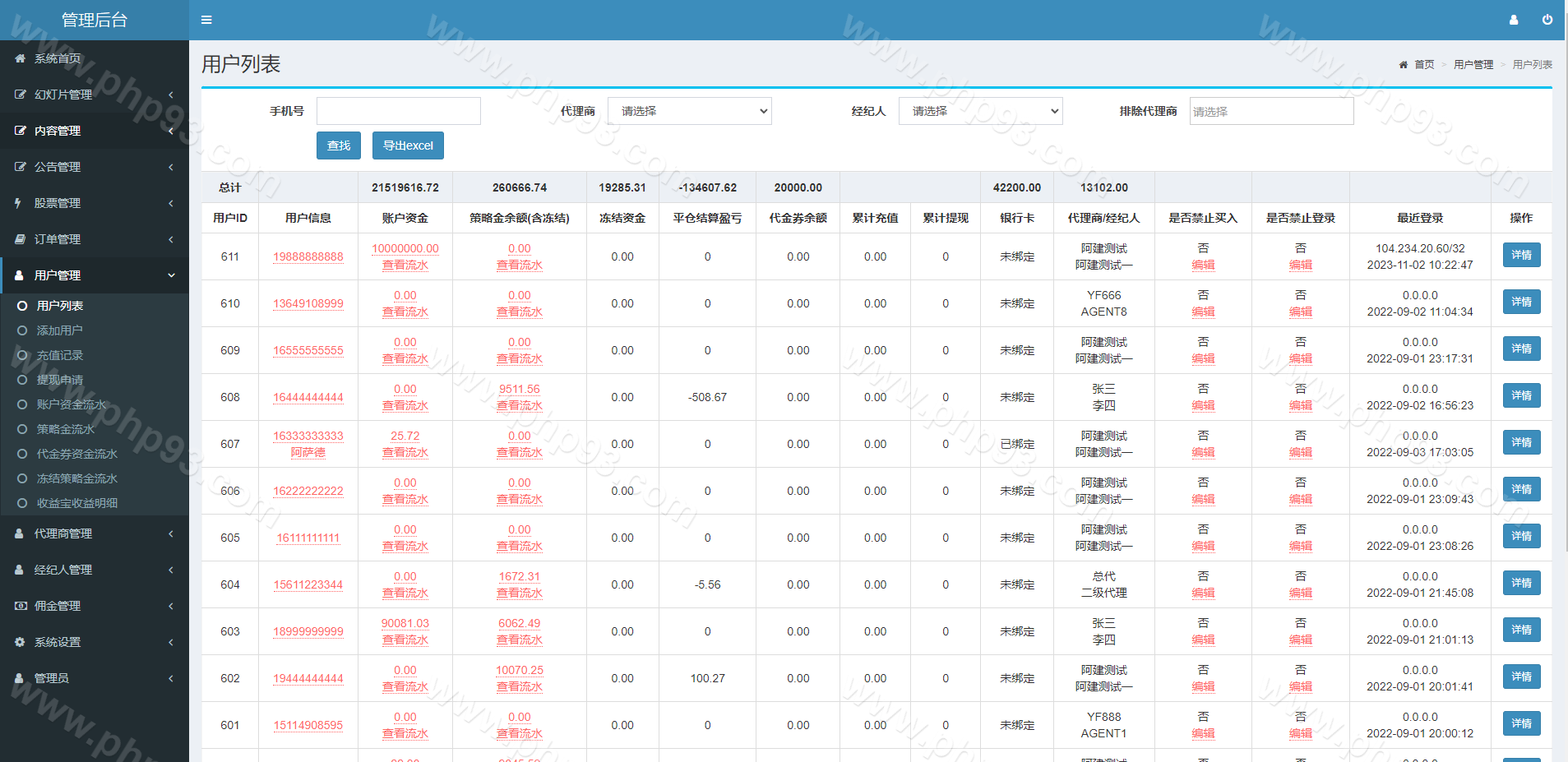Click the book icon for 订单管理
Screen dimensions: 1568x762
click(x=20, y=239)
